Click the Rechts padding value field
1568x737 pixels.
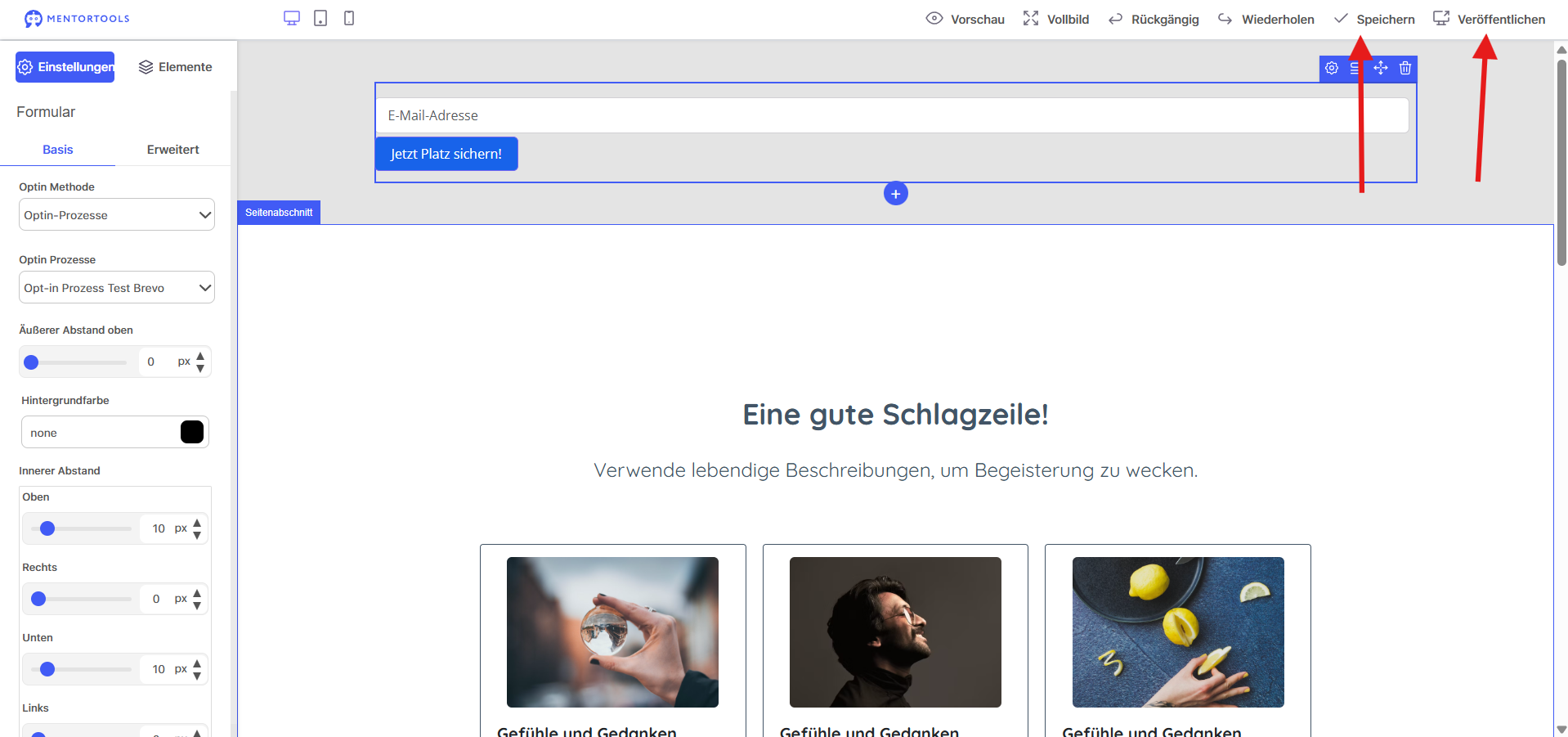[x=157, y=599]
